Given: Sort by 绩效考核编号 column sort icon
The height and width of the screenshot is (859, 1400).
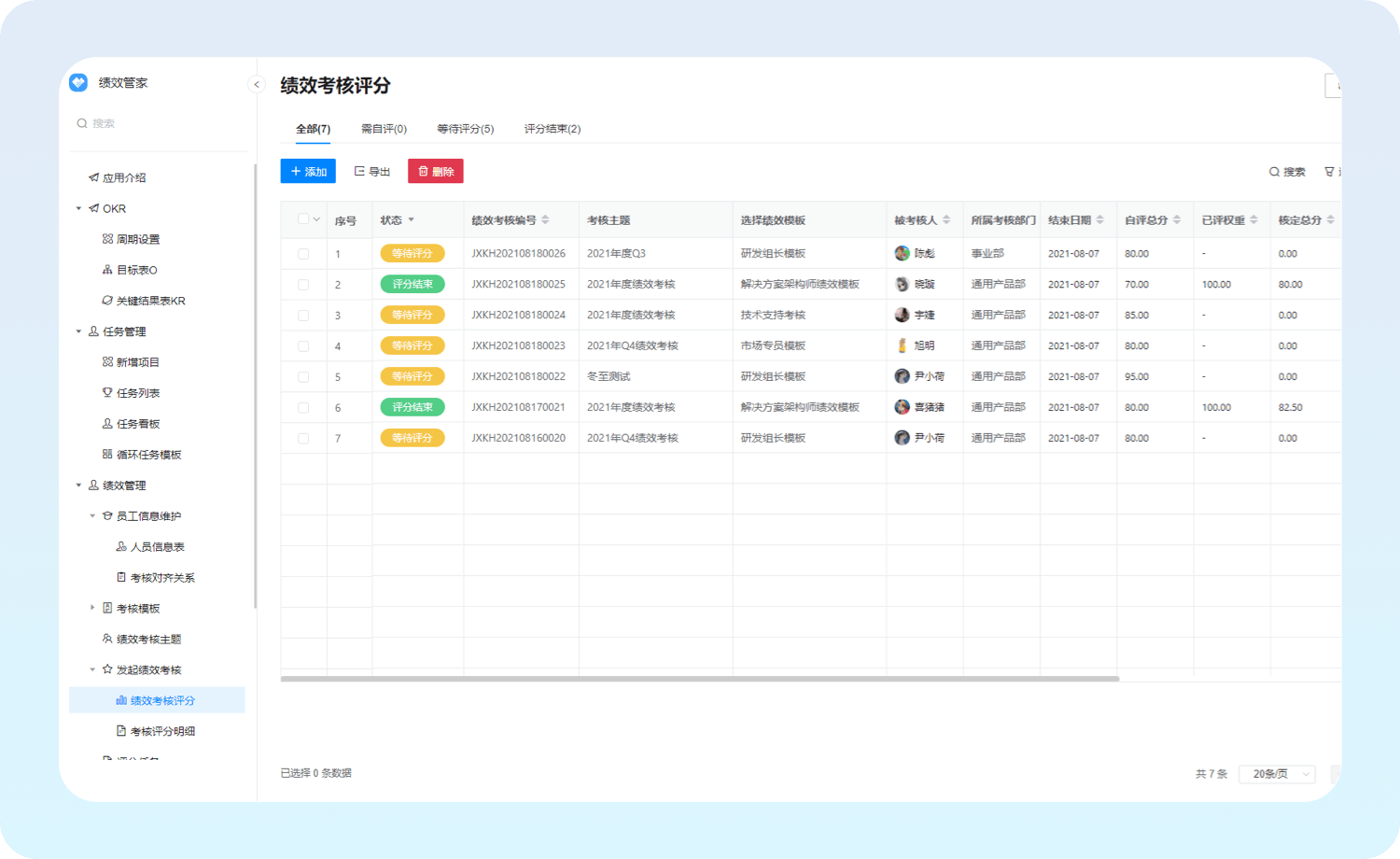Looking at the screenshot, I should coord(545,220).
